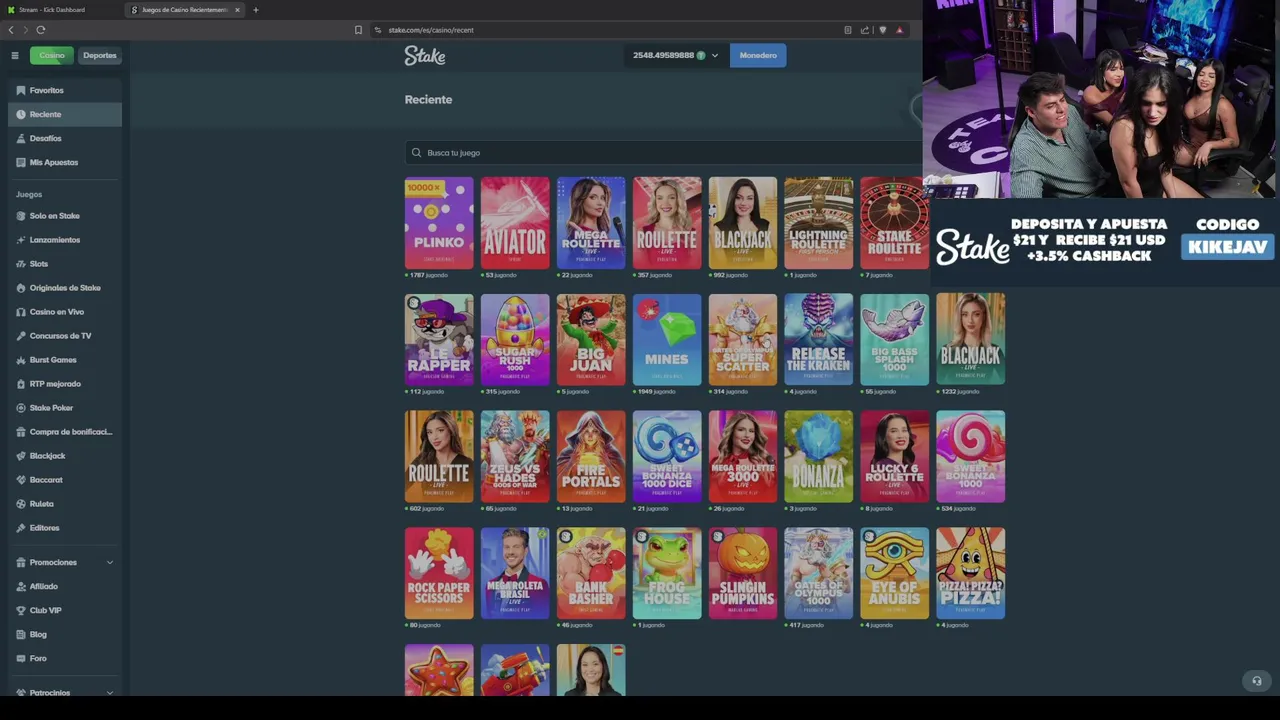Click the Brave Rewards triangle icon
Viewport: 1280px width, 720px height.
(x=899, y=30)
